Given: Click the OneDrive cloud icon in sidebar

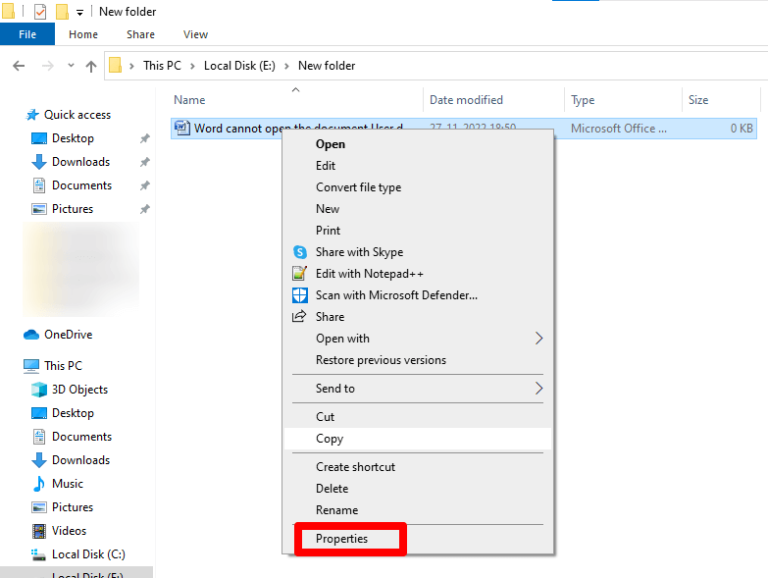Looking at the screenshot, I should point(31,335).
